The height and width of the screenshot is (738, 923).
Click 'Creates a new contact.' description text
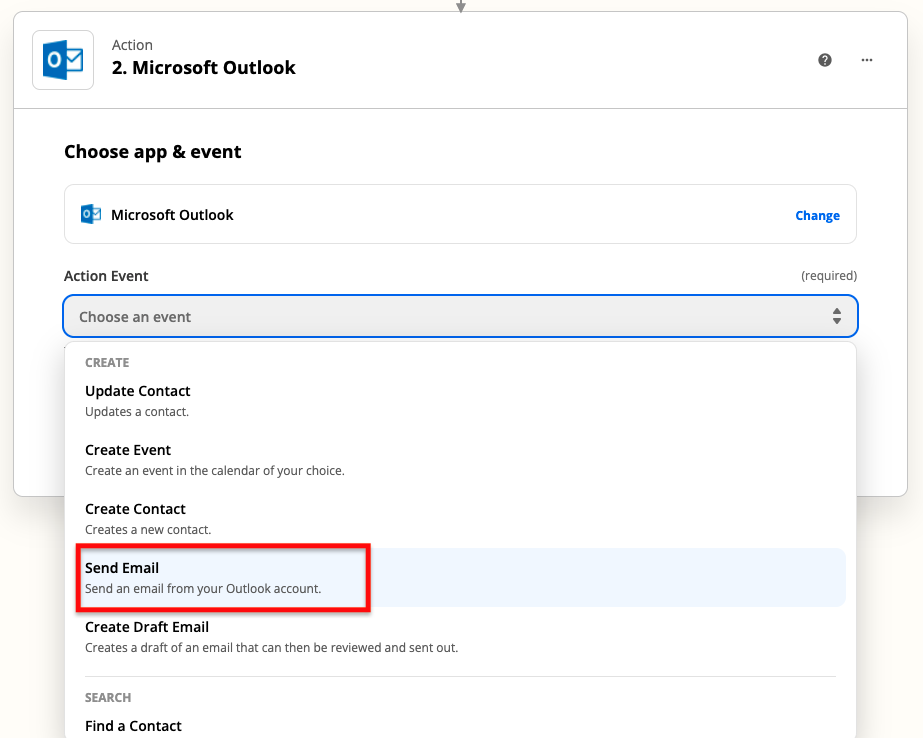click(x=148, y=530)
